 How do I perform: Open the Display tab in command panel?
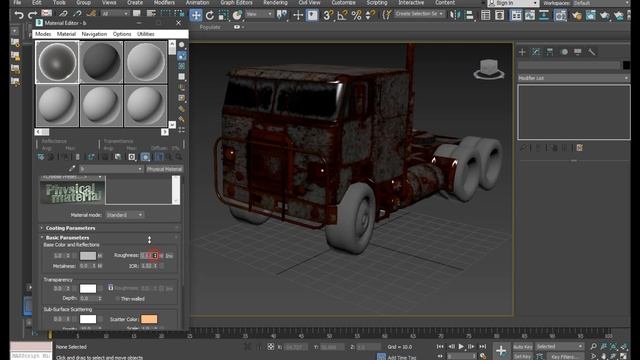click(x=578, y=52)
